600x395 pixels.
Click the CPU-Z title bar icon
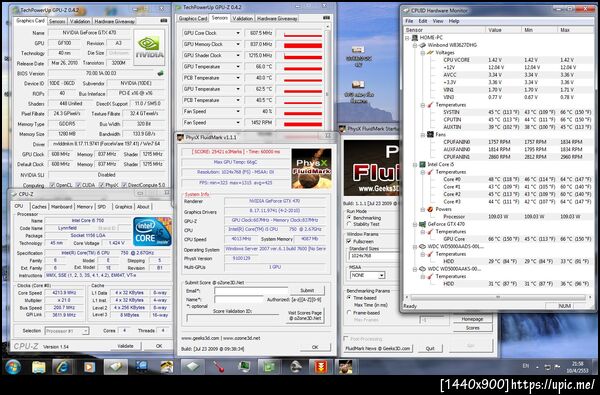tap(15, 194)
